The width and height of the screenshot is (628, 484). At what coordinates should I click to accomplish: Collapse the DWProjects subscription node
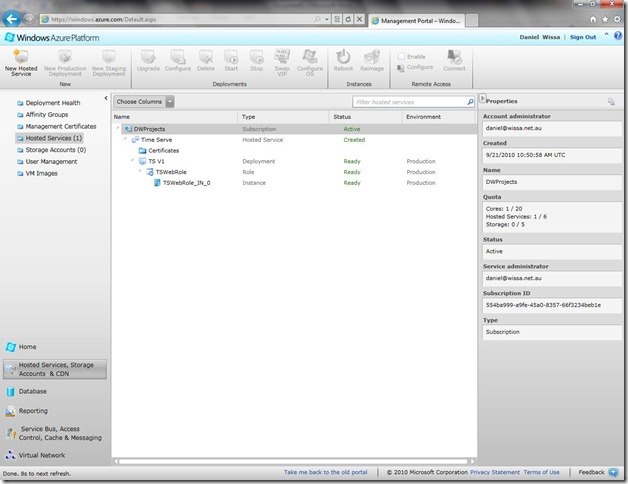[118, 129]
